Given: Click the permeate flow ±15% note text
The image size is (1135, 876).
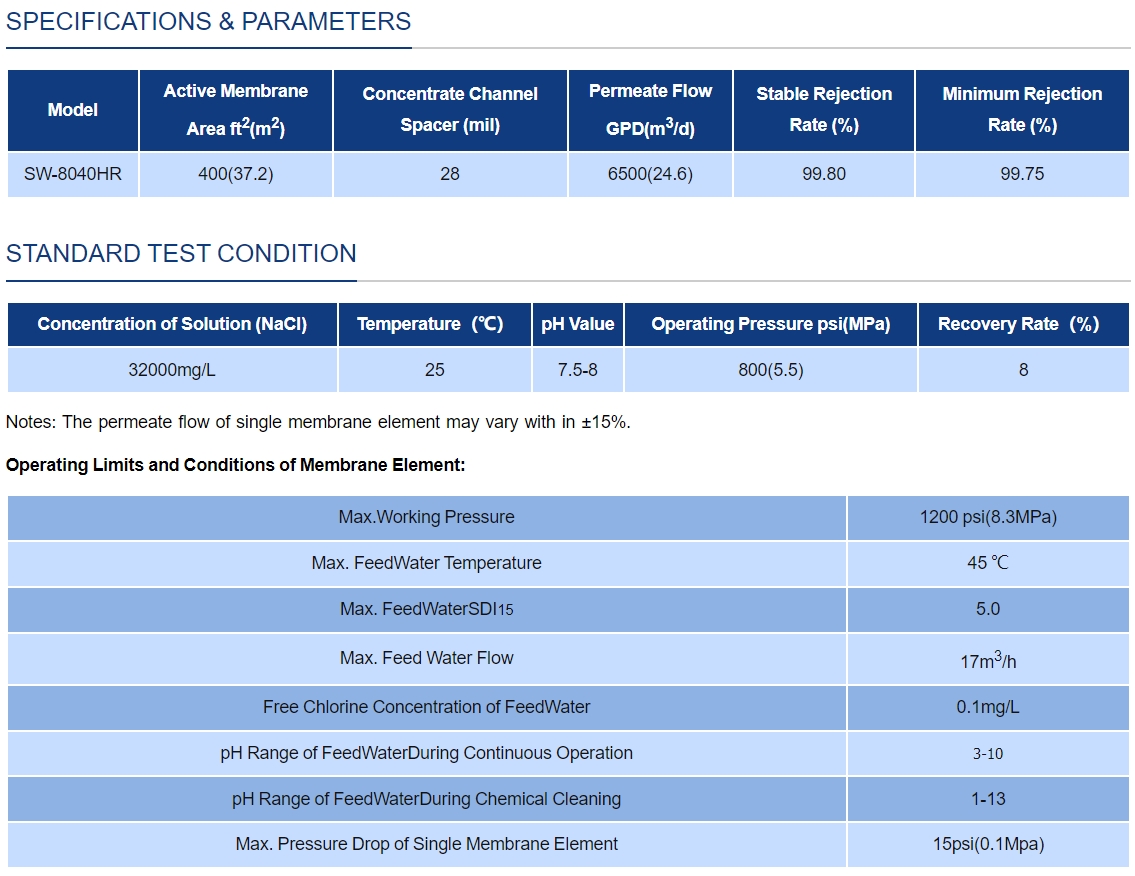Looking at the screenshot, I should (x=318, y=422).
